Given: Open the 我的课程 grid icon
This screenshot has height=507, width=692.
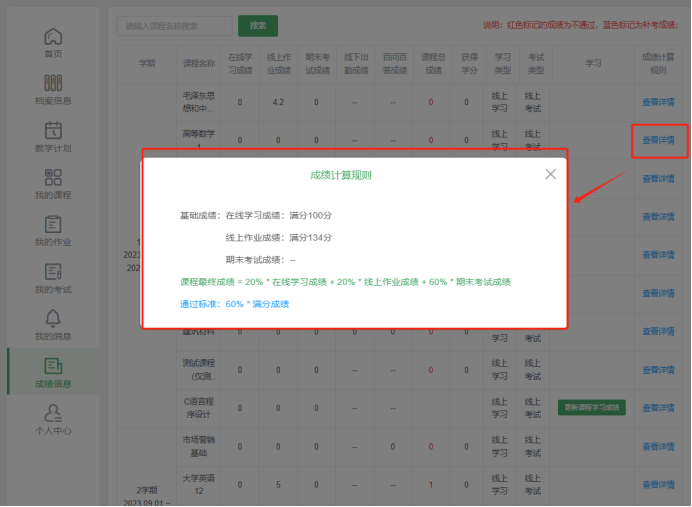Looking at the screenshot, I should point(53,177).
